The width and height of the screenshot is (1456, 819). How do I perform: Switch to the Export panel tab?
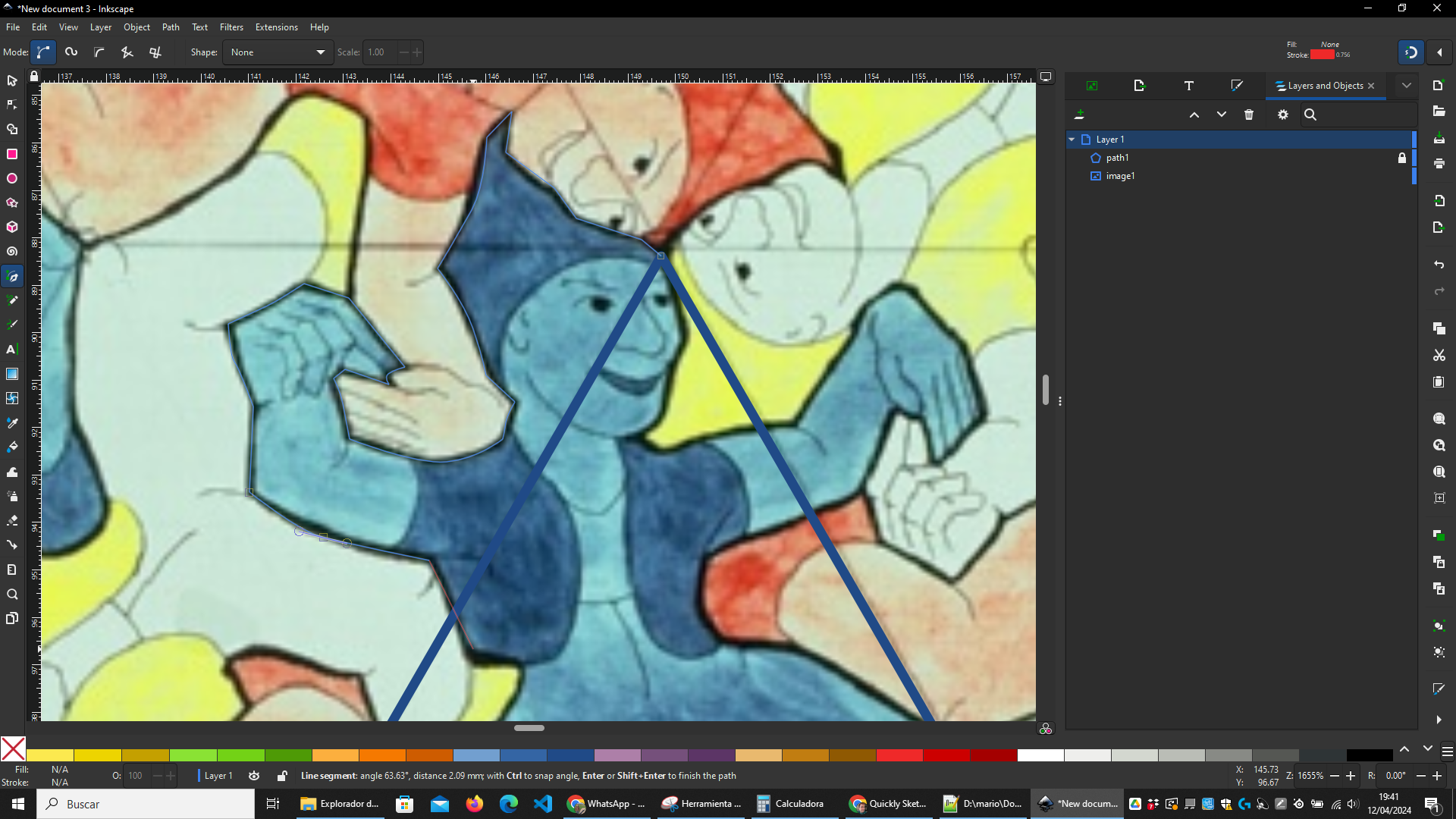(x=1140, y=86)
